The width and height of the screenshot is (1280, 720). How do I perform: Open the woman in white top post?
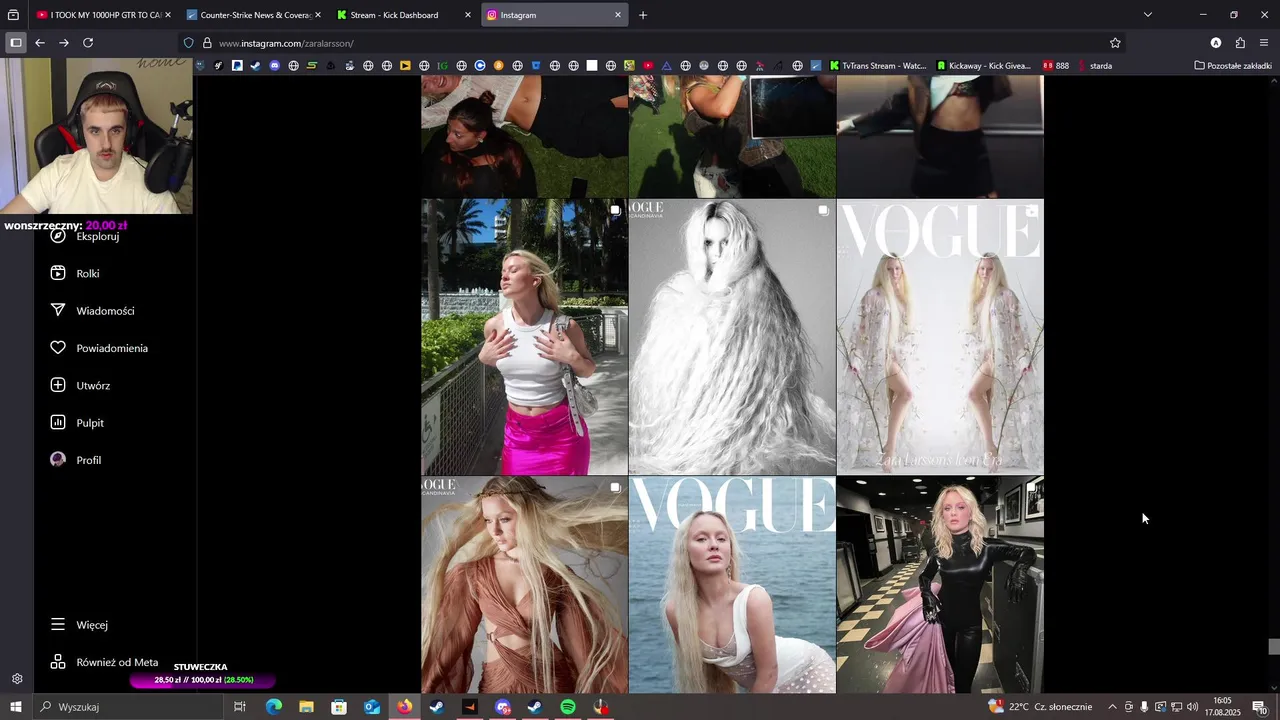(x=525, y=337)
